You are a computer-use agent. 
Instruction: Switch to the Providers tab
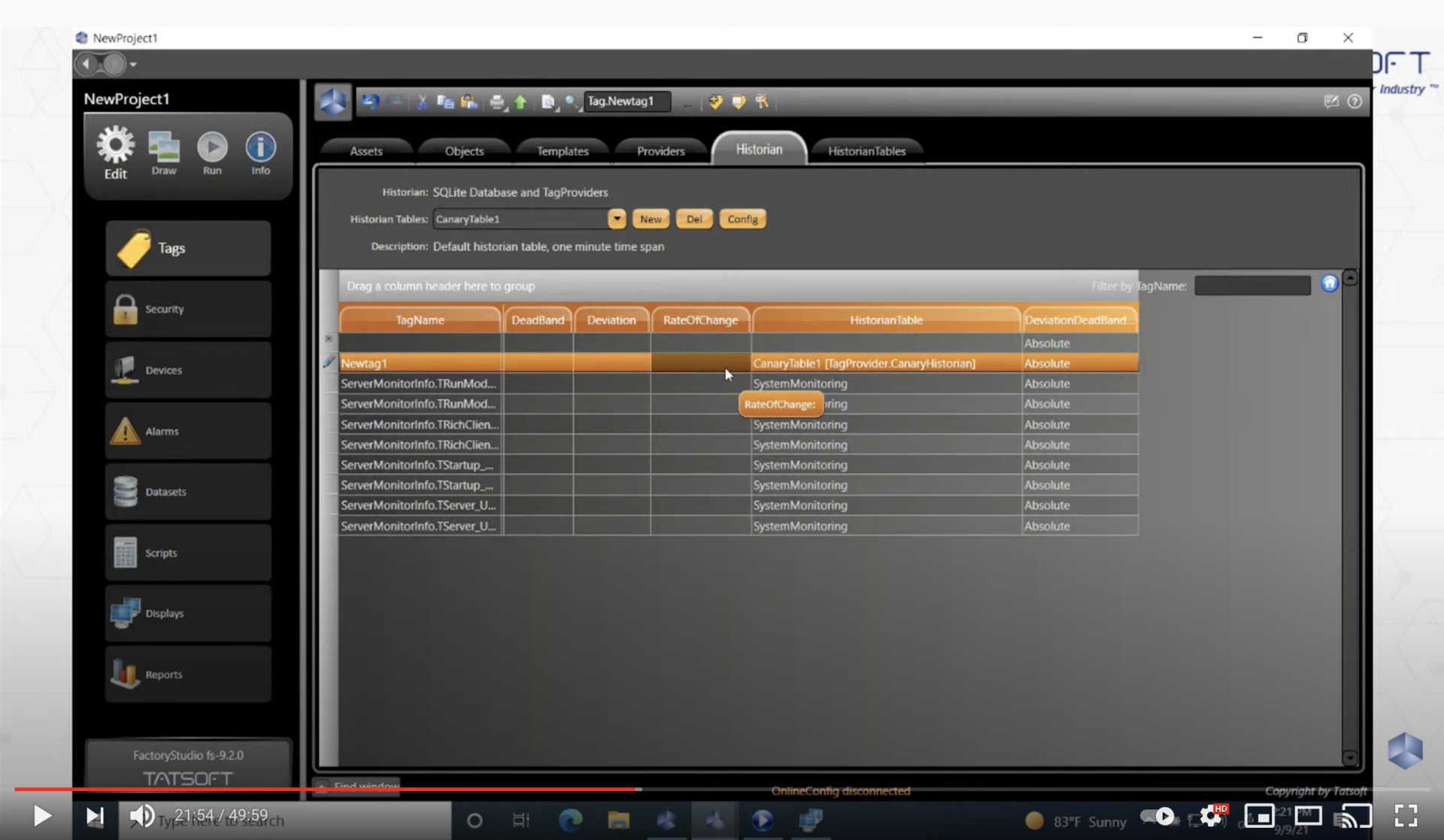tap(660, 151)
